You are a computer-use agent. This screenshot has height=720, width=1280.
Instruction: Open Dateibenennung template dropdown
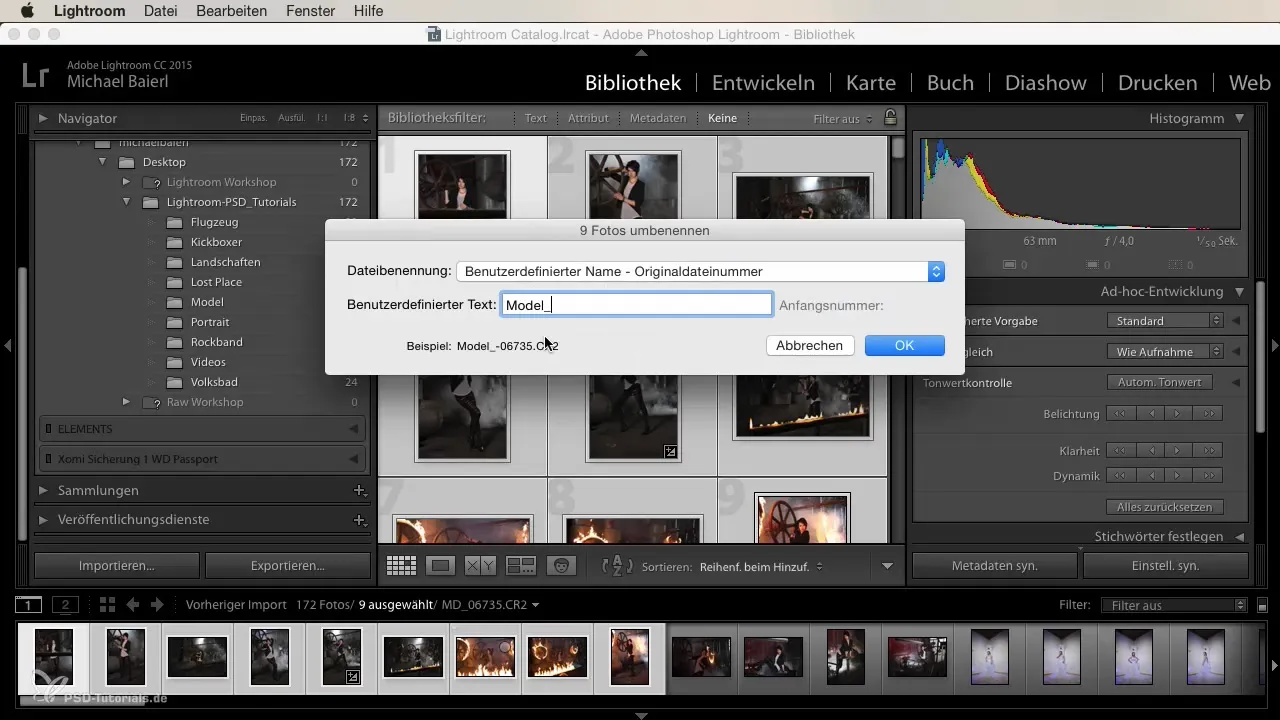click(x=700, y=271)
